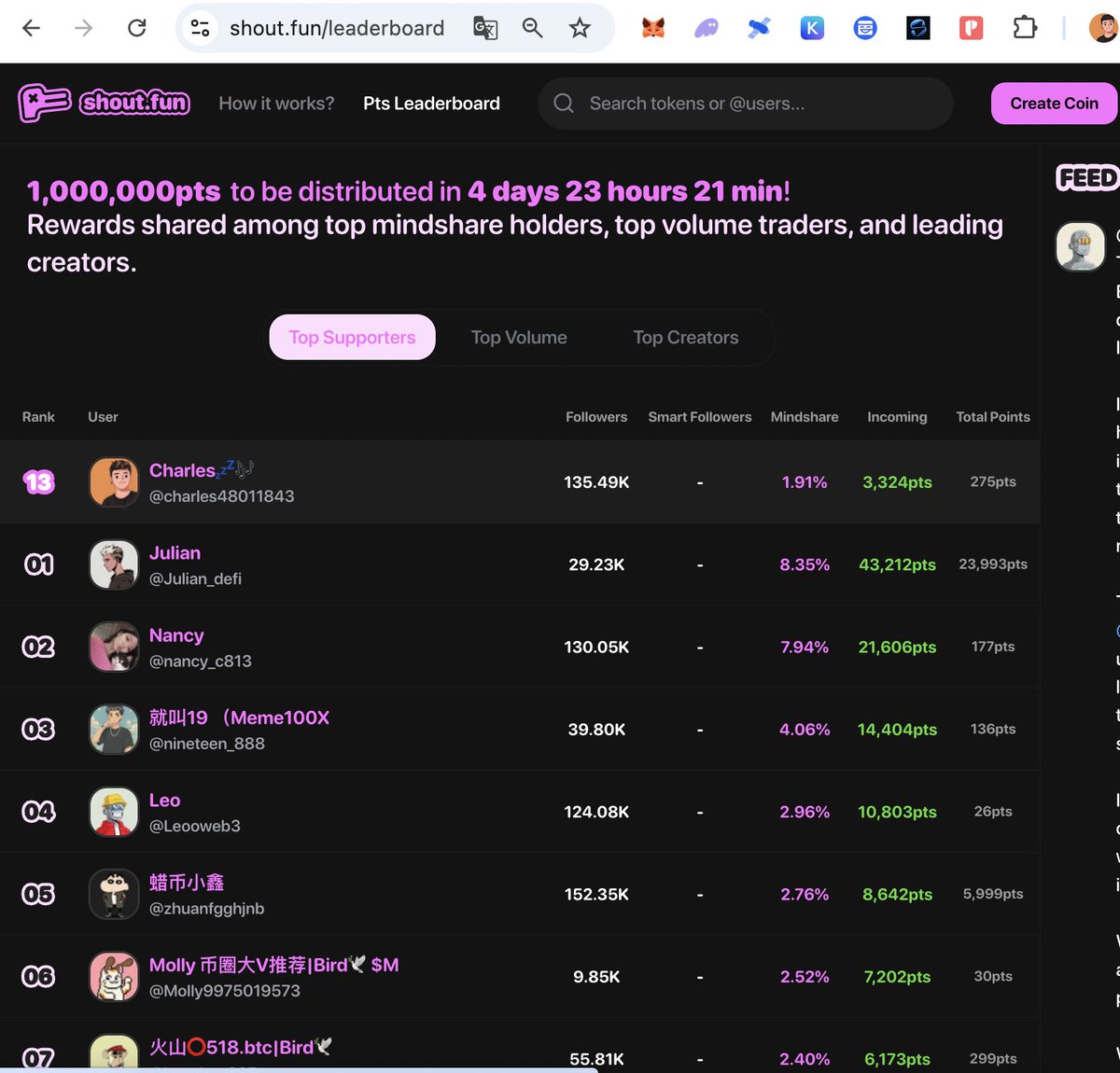Open 蜡币小鑫 user name link

[x=187, y=883]
